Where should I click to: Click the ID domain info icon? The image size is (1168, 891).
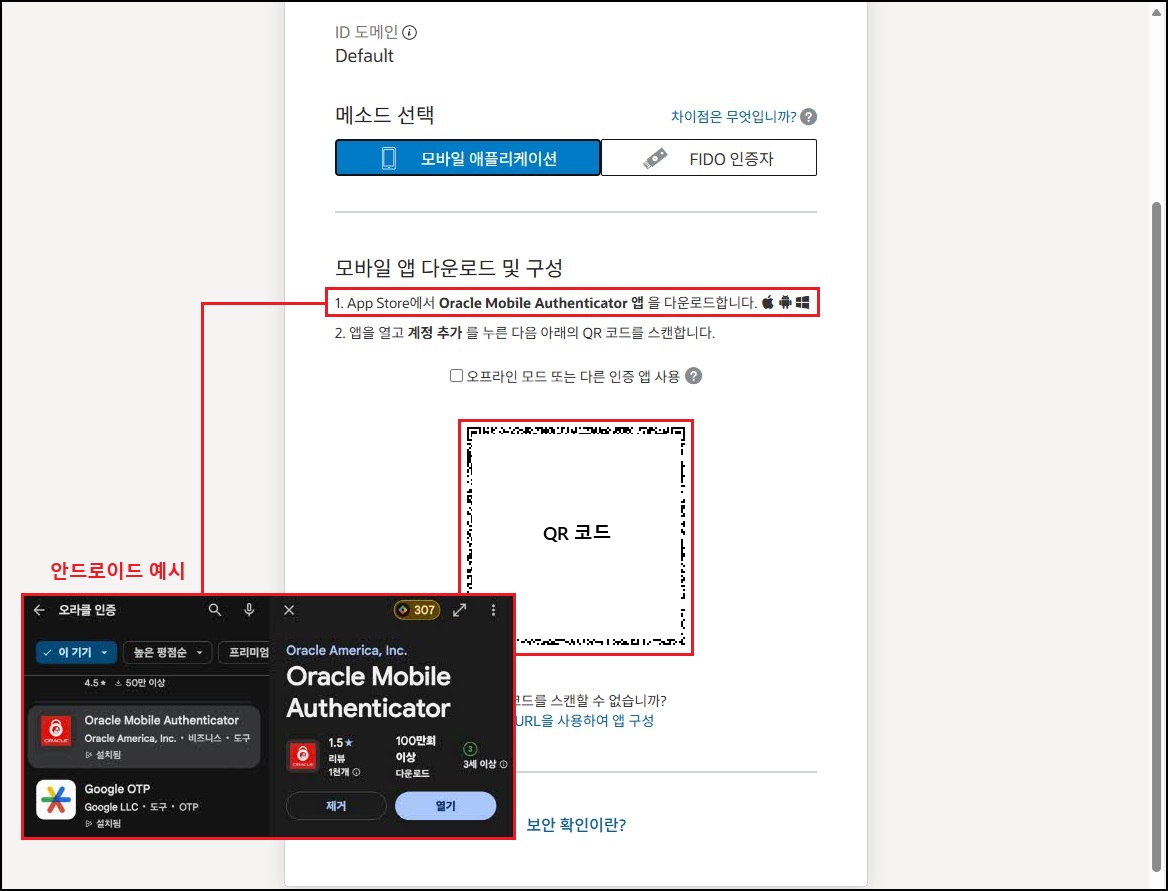pos(410,32)
